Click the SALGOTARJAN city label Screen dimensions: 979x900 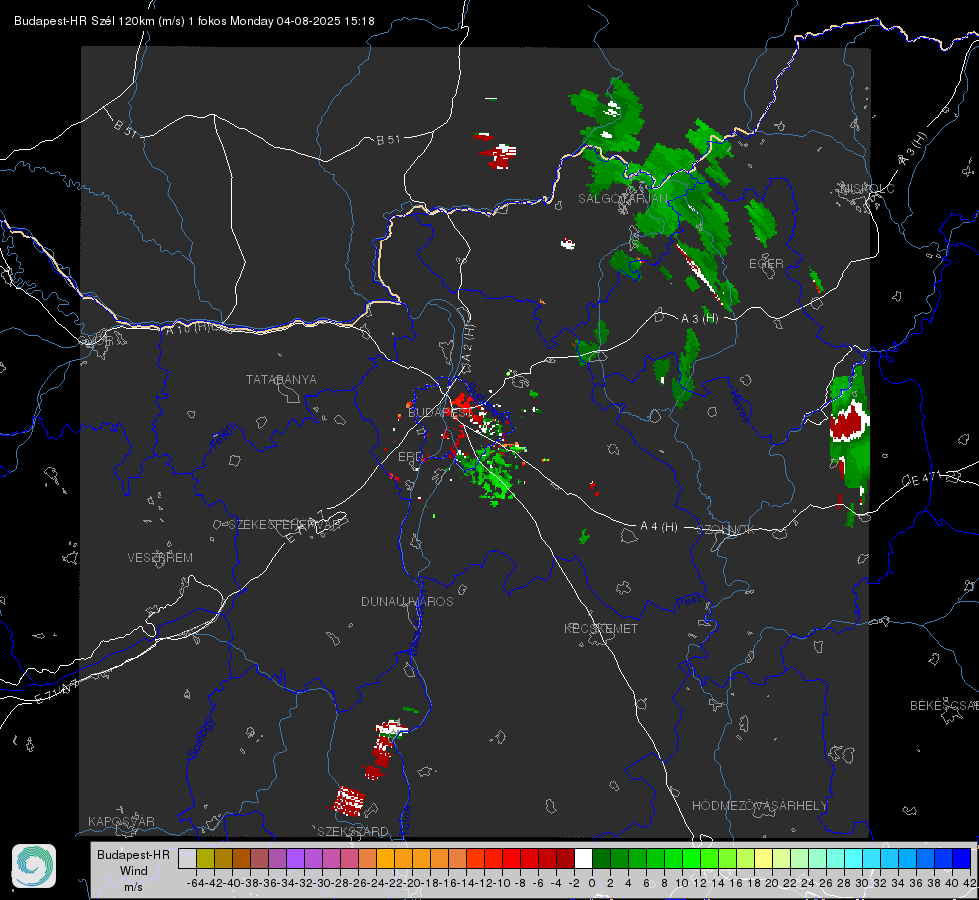click(622, 199)
